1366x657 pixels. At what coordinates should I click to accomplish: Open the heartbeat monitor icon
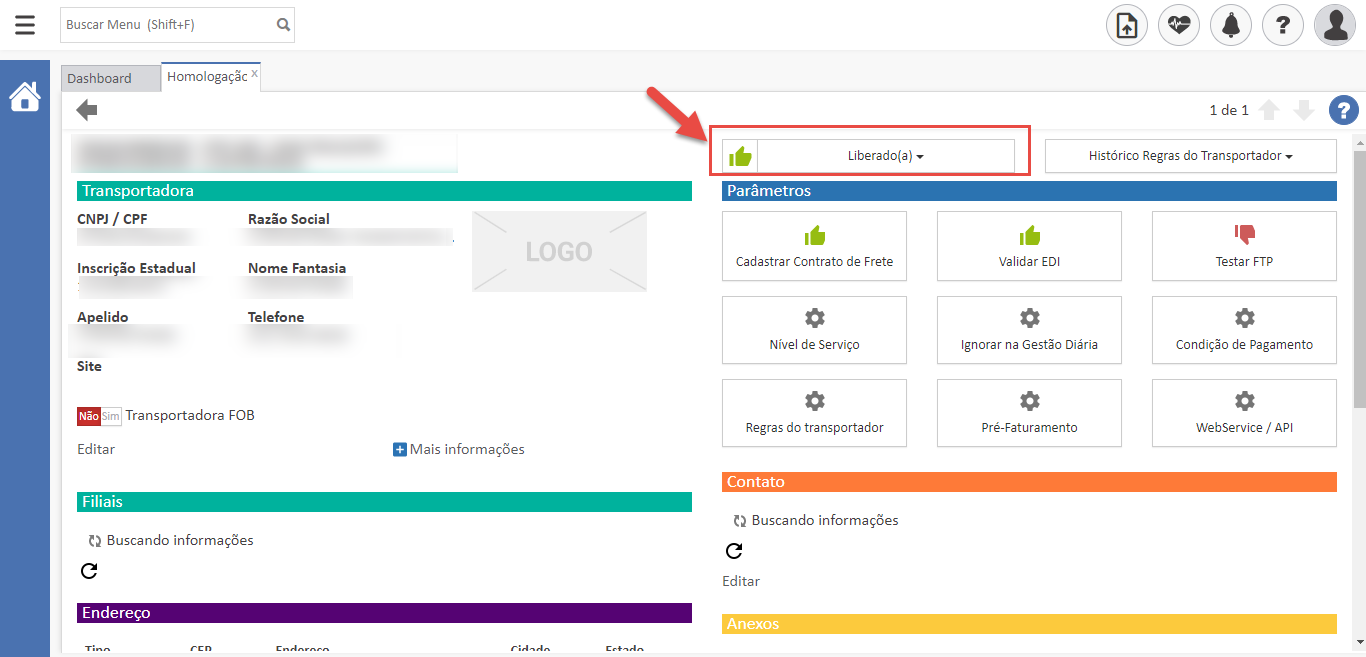(1179, 25)
